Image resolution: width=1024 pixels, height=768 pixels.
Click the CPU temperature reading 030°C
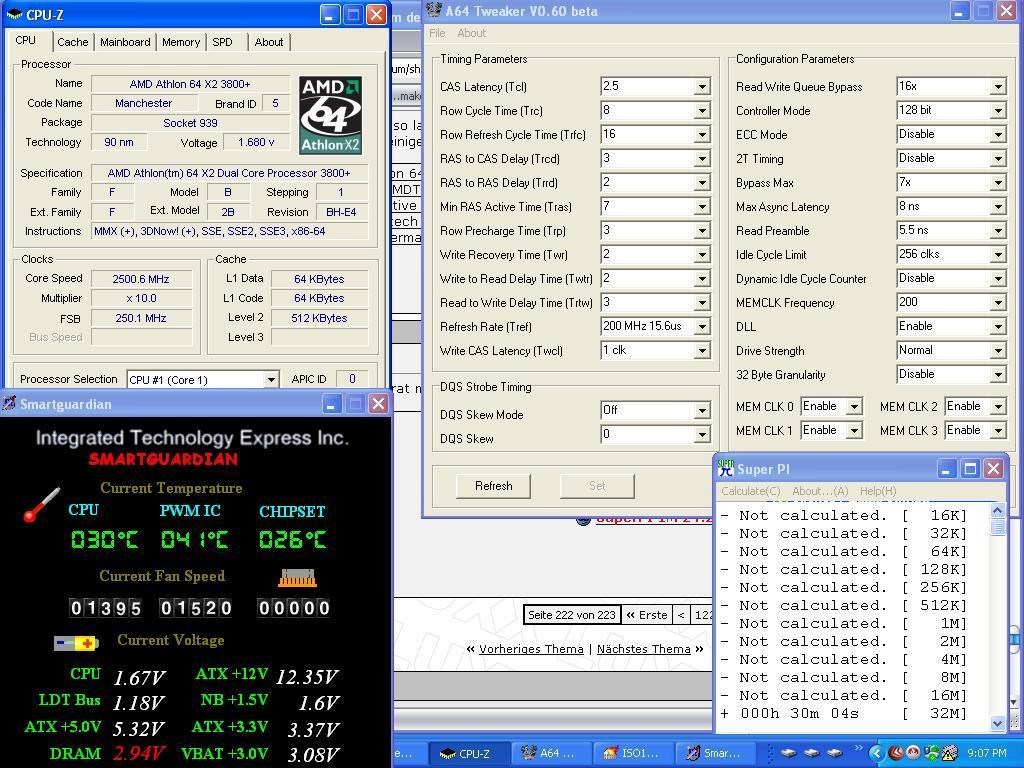[104, 539]
